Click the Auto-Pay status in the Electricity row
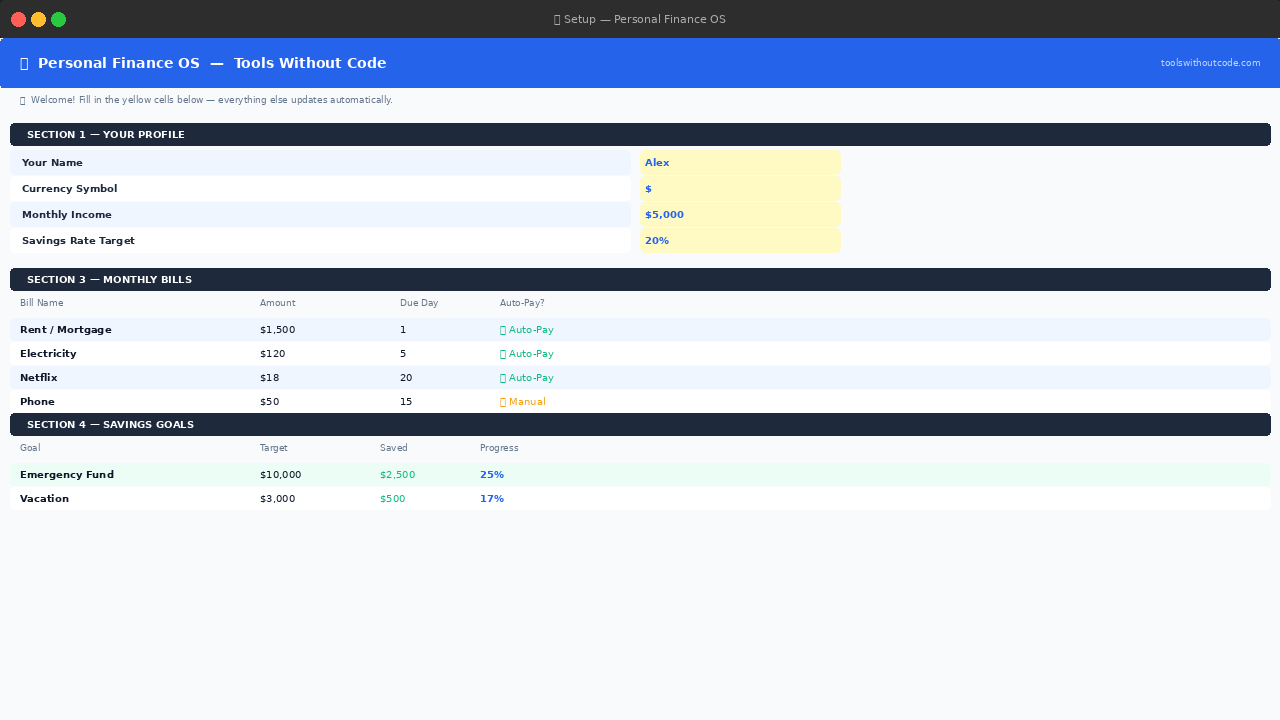The height and width of the screenshot is (720, 1280). point(527,354)
